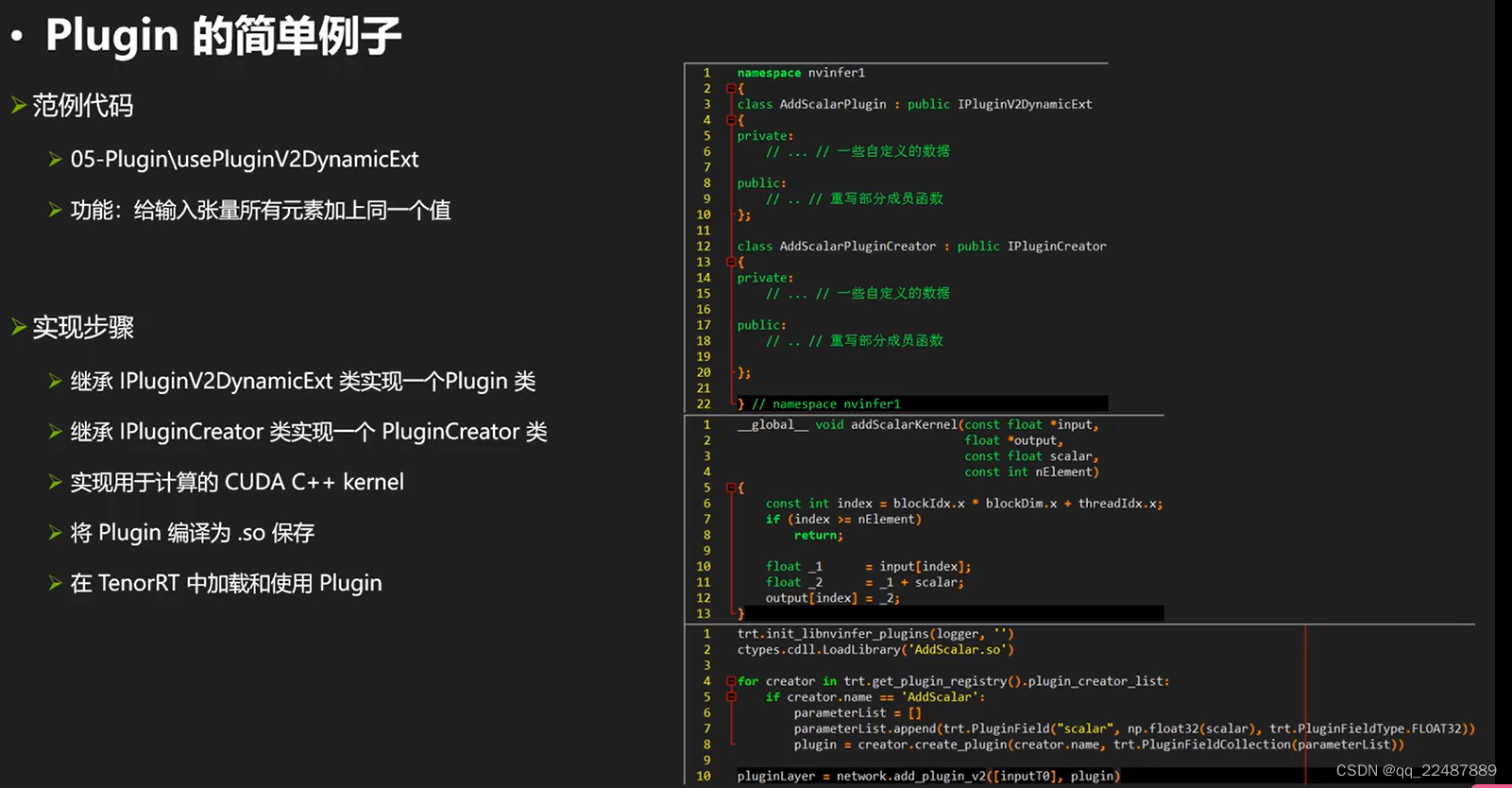1512x788 pixels.
Task: Click the 'float _1 = input[index];' line
Action: (x=868, y=567)
